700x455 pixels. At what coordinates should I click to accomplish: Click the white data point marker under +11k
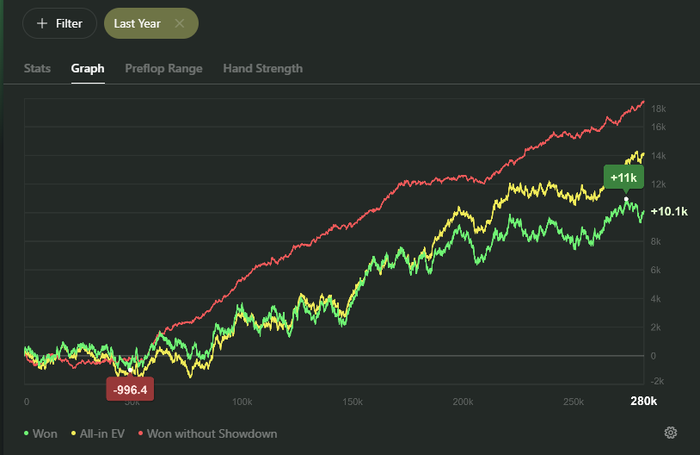point(626,199)
